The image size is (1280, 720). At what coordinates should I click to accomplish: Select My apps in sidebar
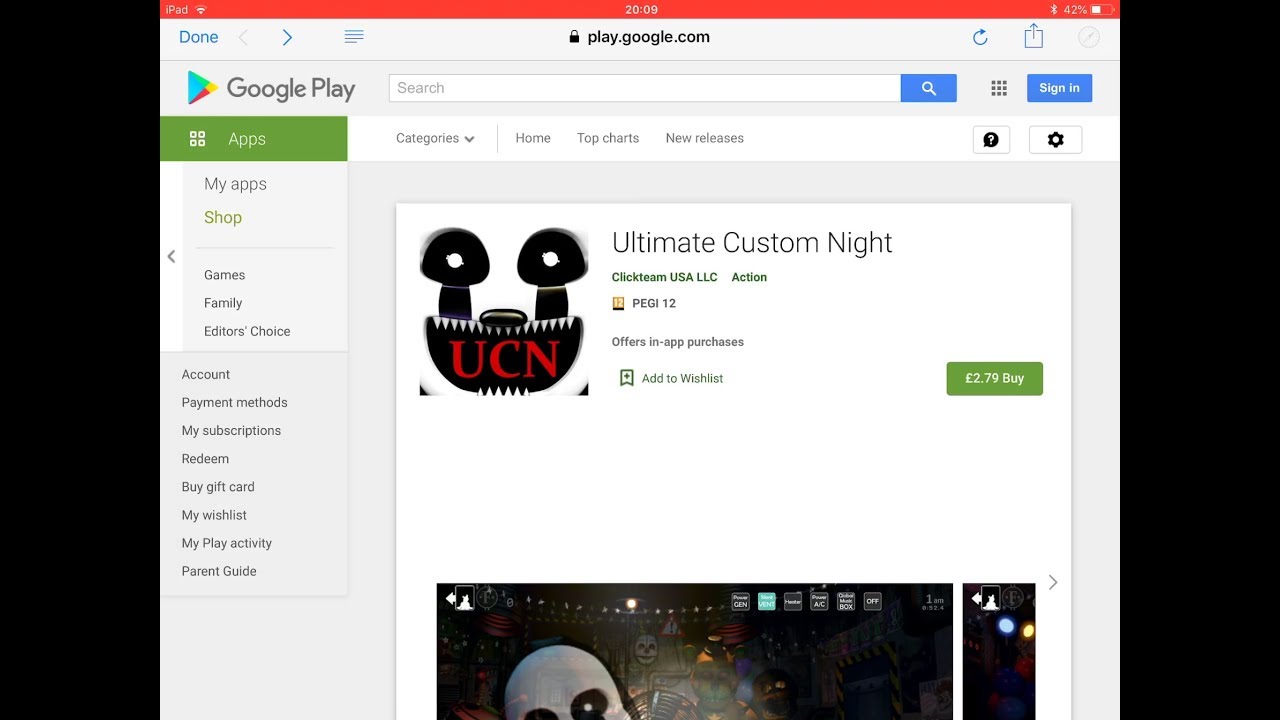(x=235, y=184)
